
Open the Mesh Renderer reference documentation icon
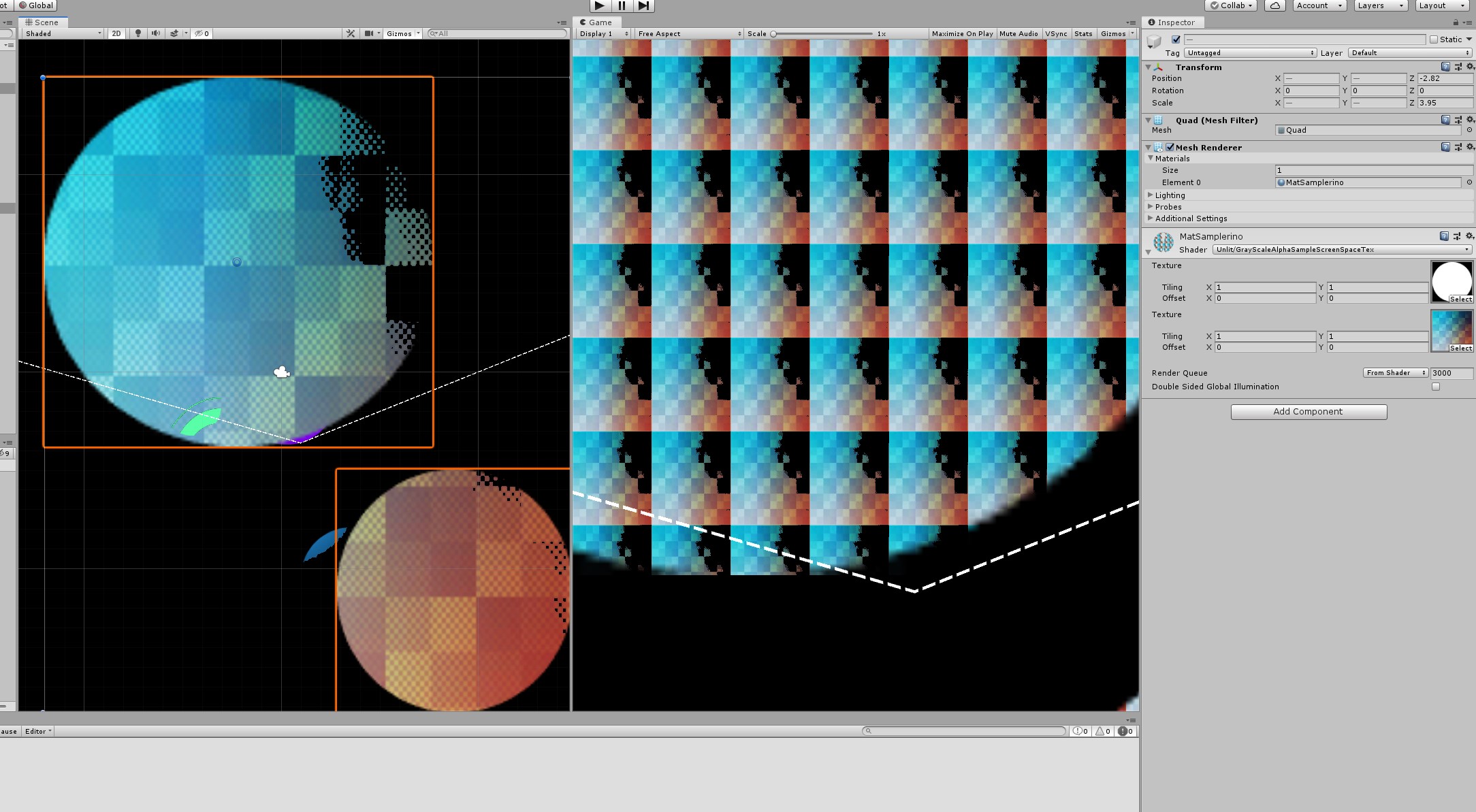click(1445, 147)
